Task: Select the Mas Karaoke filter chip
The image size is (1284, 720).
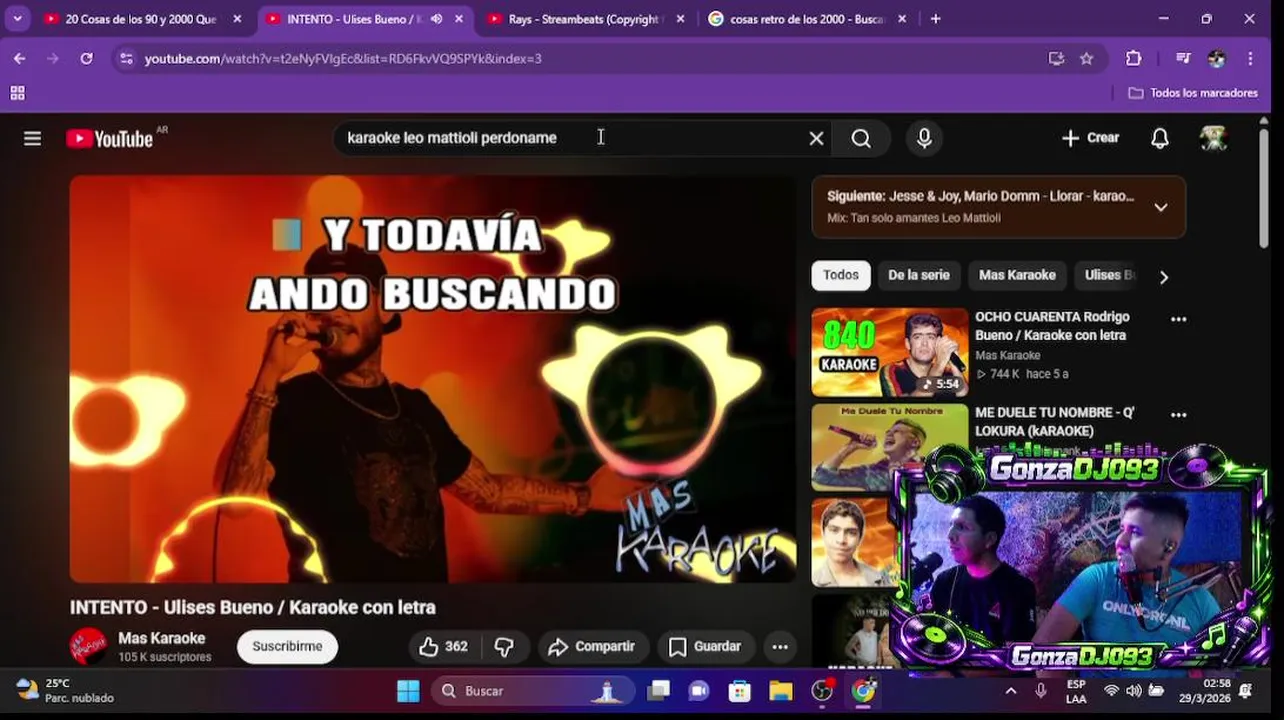Action: coord(1017,275)
